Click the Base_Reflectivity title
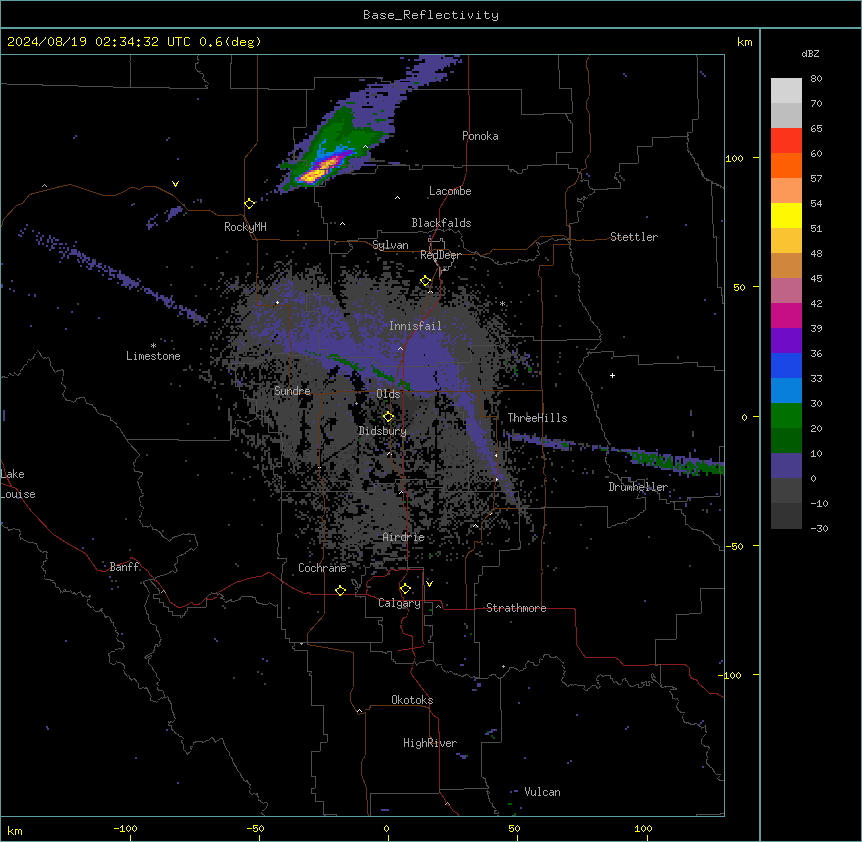 (431, 15)
